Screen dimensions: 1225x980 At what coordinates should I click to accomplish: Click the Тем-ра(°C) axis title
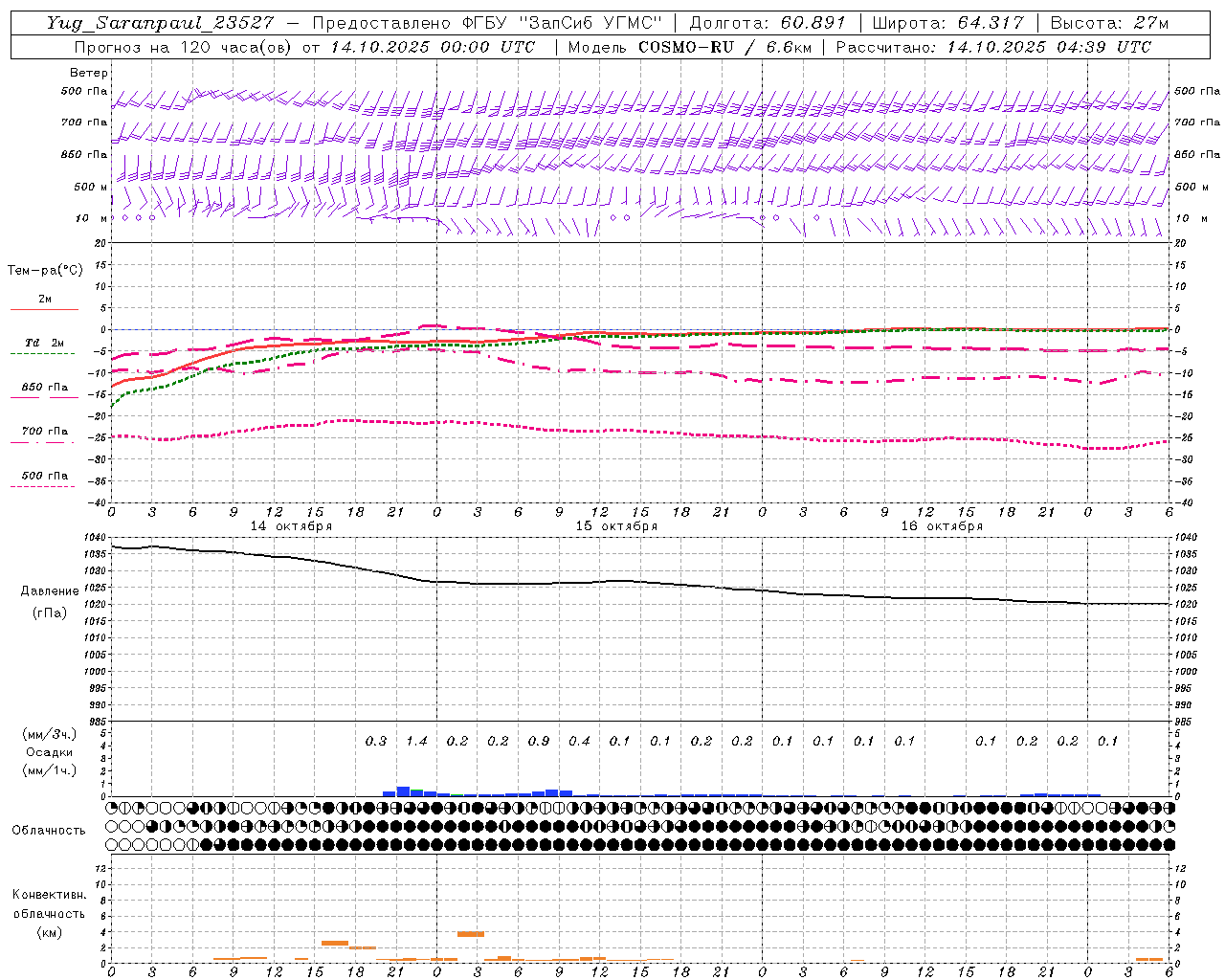coord(45,271)
